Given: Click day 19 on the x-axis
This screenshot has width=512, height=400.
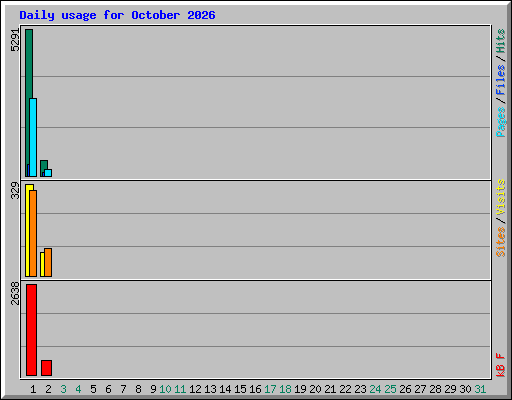Looking at the screenshot, I should pyautogui.click(x=300, y=389).
